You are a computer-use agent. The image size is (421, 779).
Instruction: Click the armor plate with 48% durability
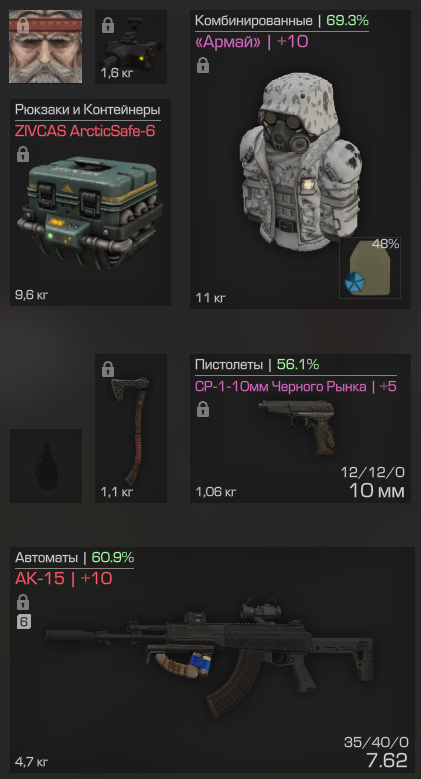(370, 268)
